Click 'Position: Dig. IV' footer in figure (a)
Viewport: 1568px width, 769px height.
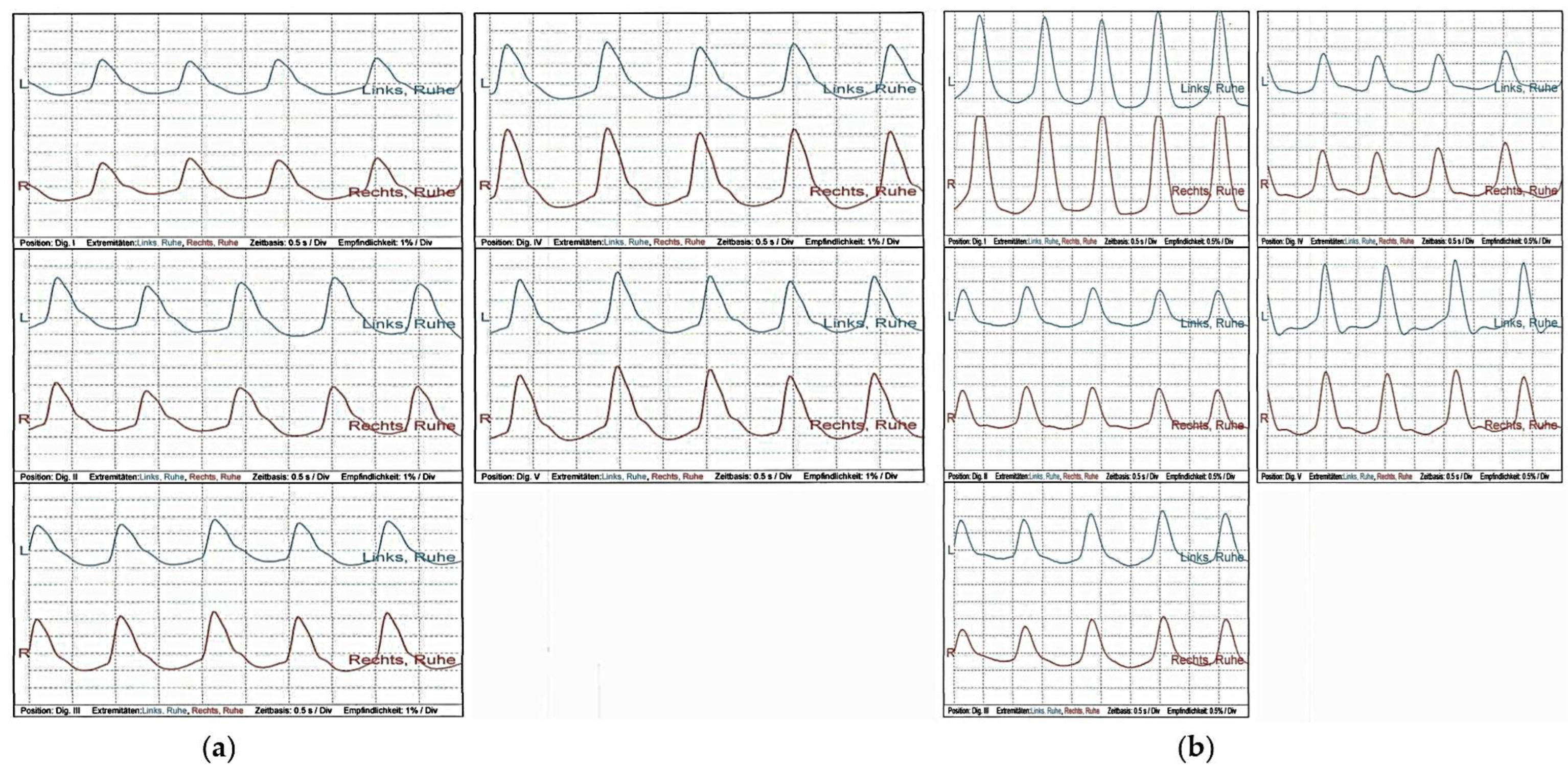tap(511, 242)
